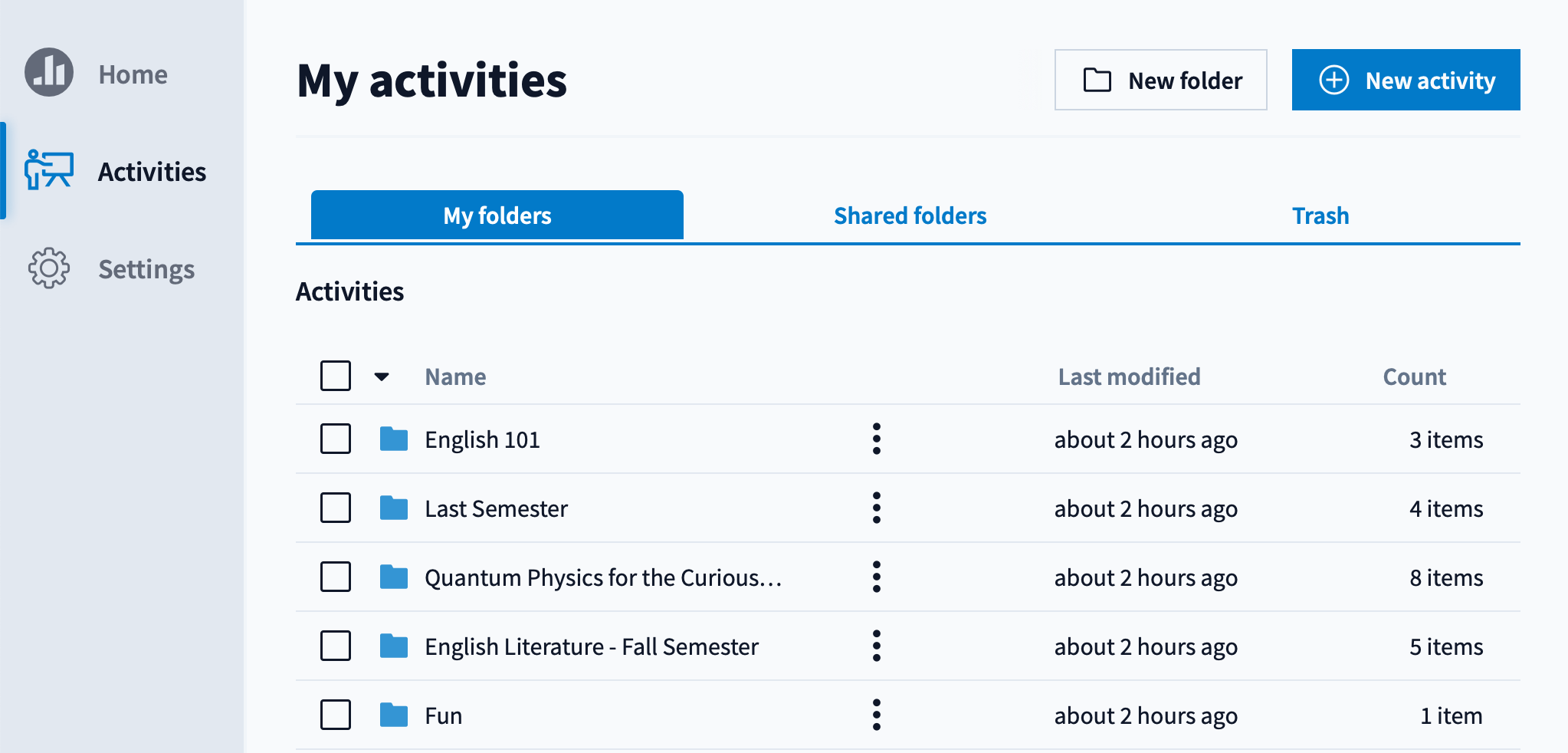
Task: Open the three-dot menu for English Literature folder
Action: point(877,646)
